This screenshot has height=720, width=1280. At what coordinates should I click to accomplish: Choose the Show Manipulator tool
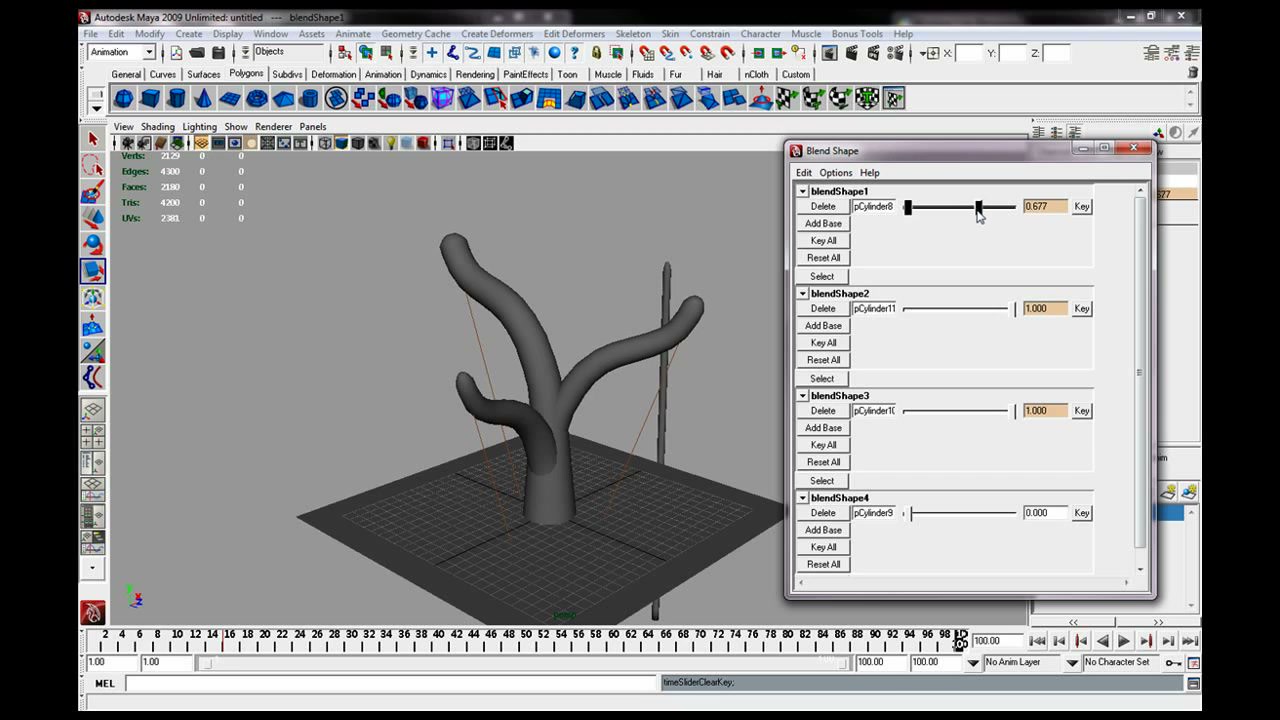point(93,351)
